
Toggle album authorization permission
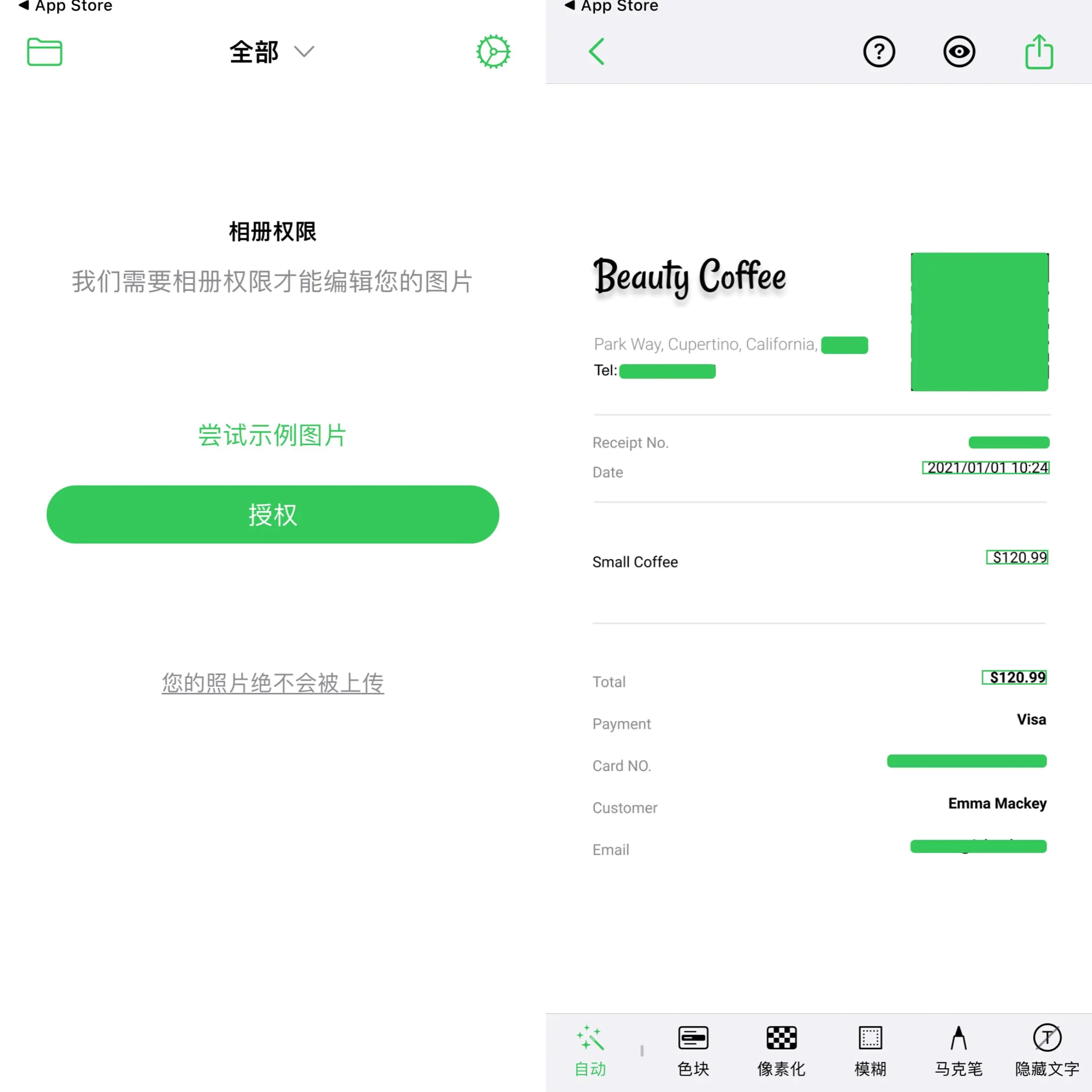click(x=272, y=514)
